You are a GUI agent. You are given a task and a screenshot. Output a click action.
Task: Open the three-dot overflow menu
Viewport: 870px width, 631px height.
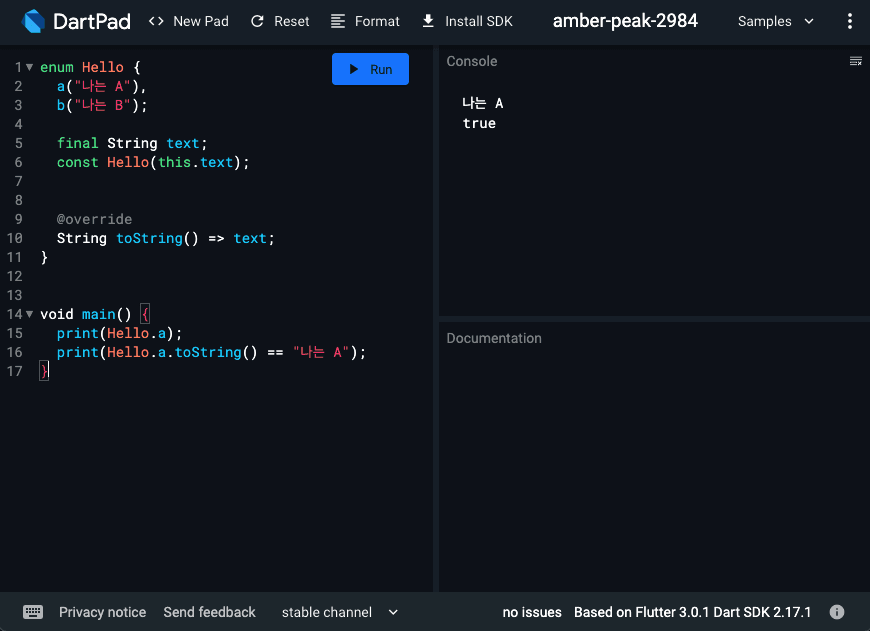coord(849,21)
